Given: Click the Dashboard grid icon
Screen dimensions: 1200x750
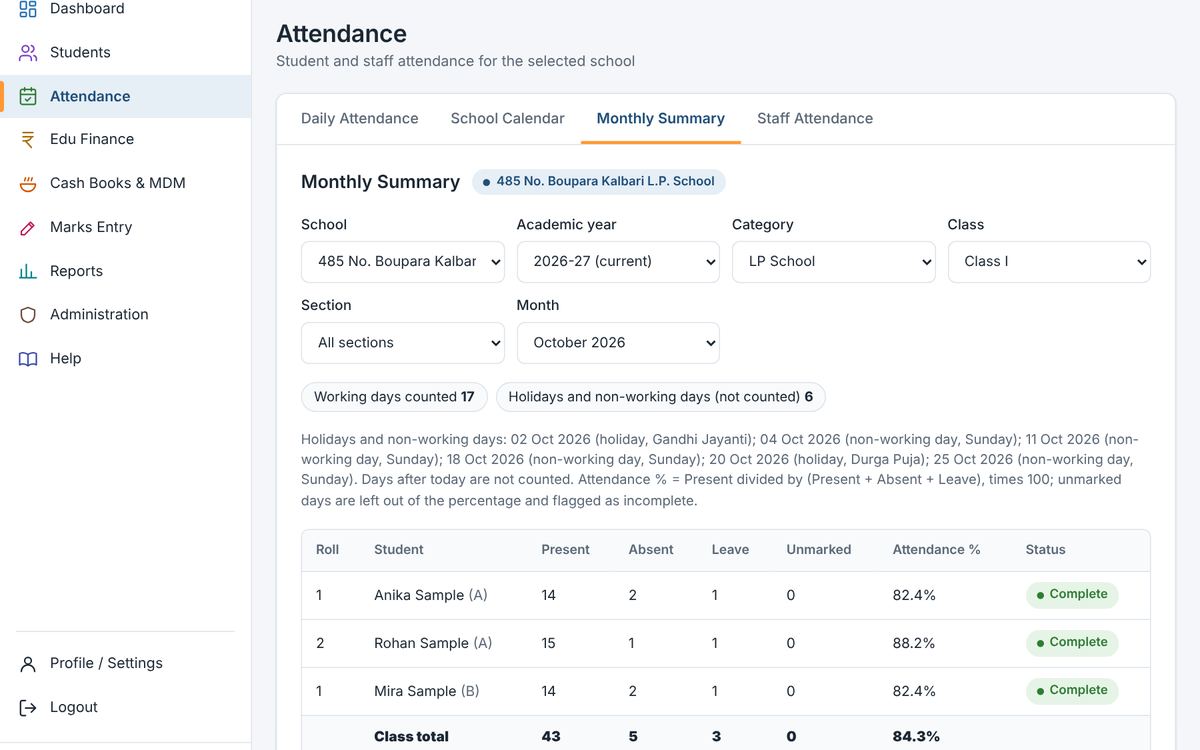Looking at the screenshot, I should point(28,9).
